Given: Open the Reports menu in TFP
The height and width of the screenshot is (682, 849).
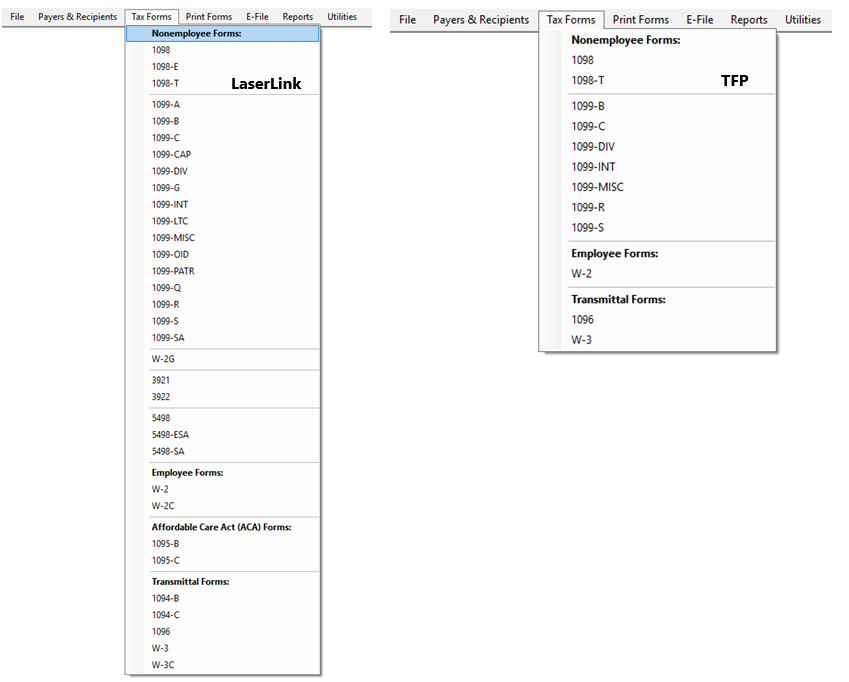Looking at the screenshot, I should tap(748, 19).
